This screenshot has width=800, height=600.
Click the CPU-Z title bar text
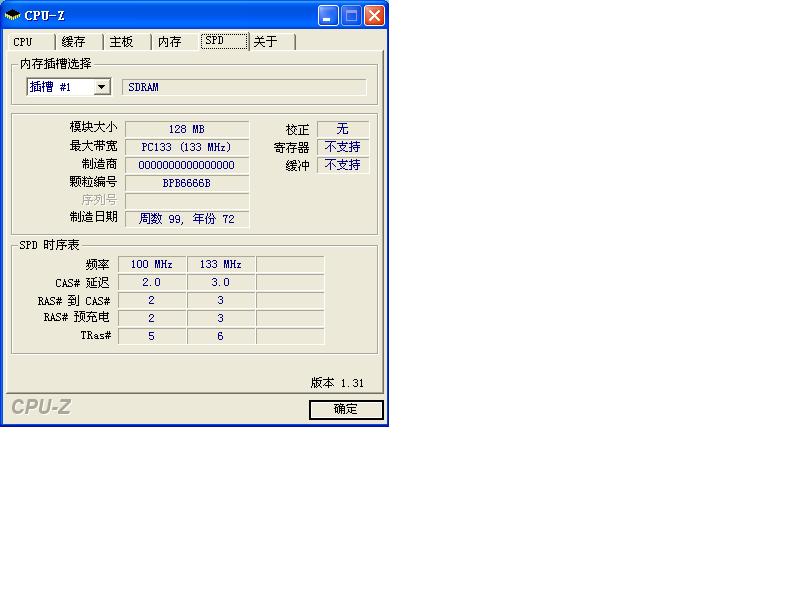coord(45,15)
